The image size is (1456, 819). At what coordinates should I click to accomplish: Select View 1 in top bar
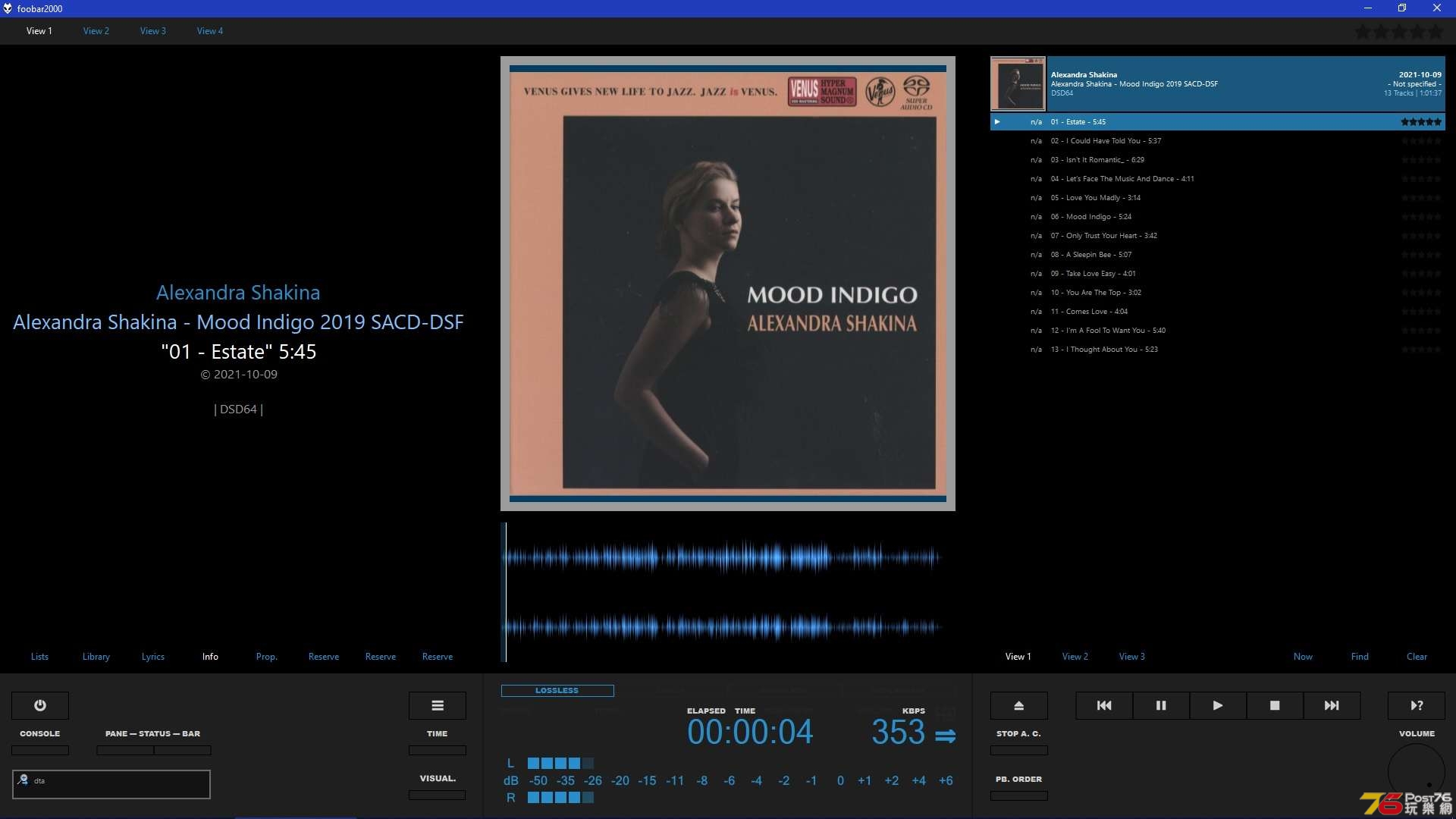coord(39,31)
